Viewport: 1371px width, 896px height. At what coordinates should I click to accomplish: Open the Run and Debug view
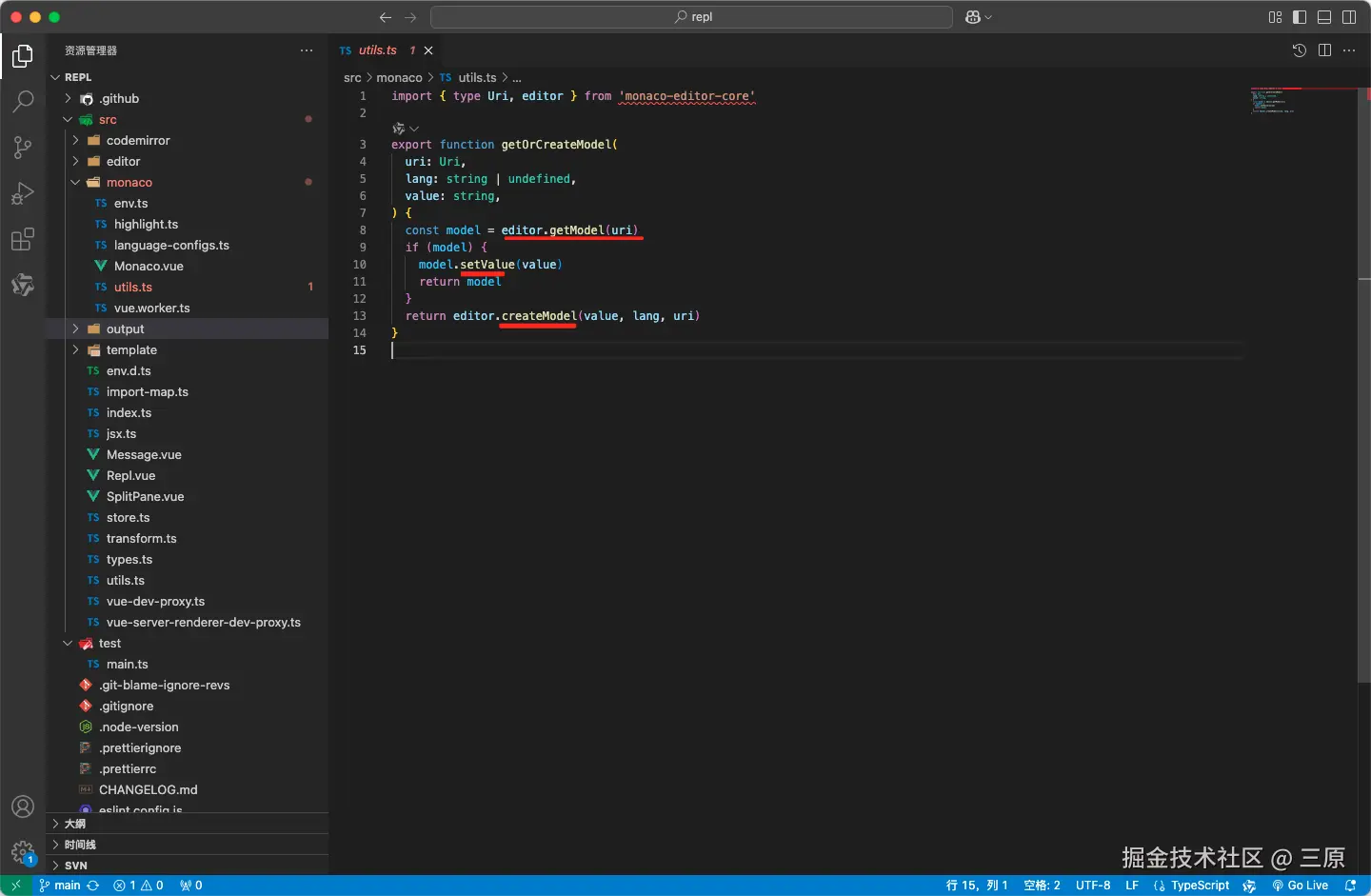point(23,193)
